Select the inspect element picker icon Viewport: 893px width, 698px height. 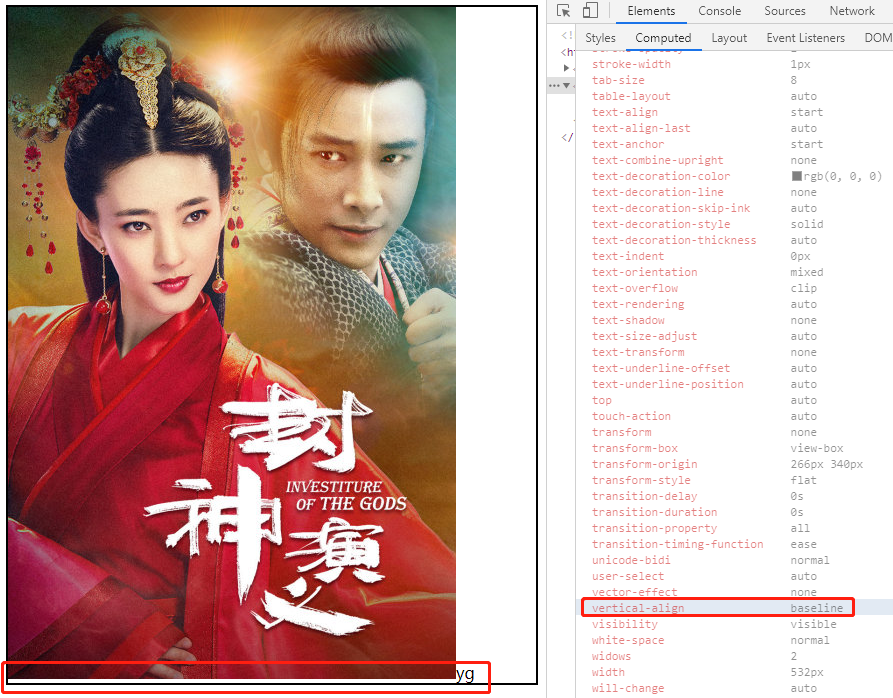[563, 11]
